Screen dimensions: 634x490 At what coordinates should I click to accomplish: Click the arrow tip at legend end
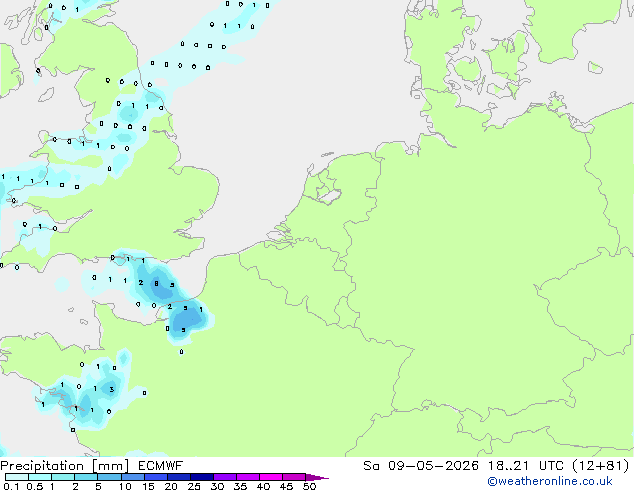coord(318,477)
